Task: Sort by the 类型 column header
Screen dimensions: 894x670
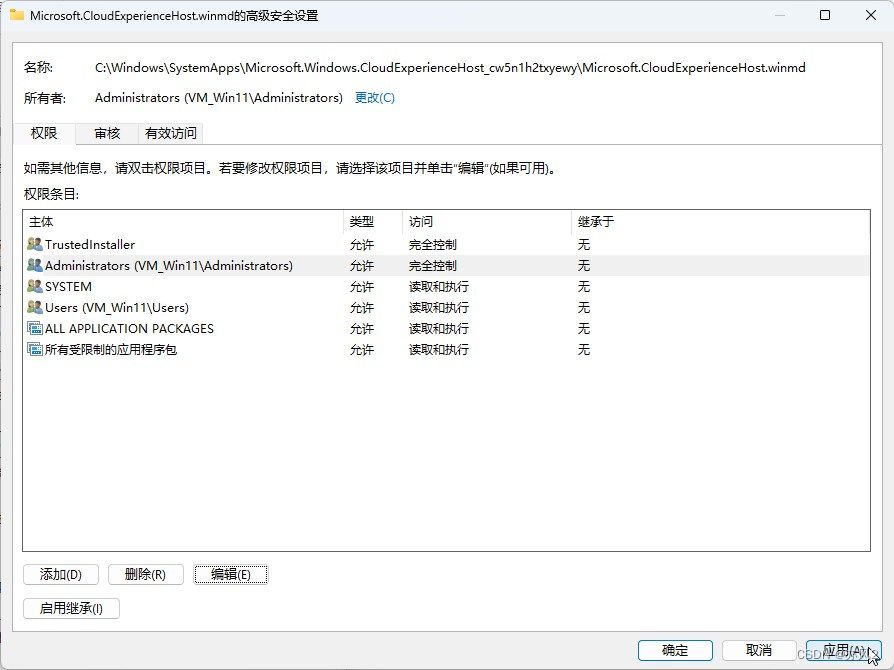Action: click(373, 222)
